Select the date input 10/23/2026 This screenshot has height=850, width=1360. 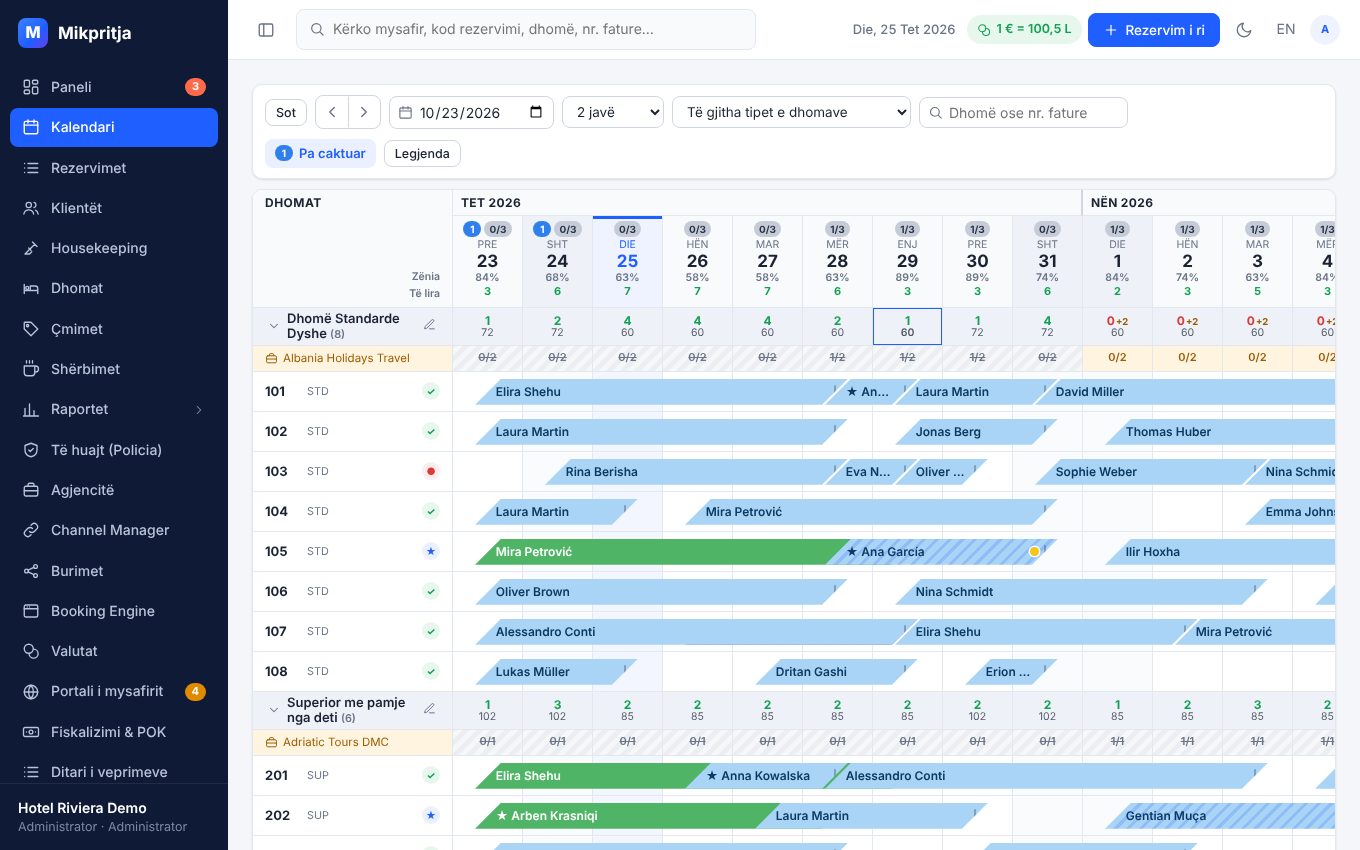(471, 112)
